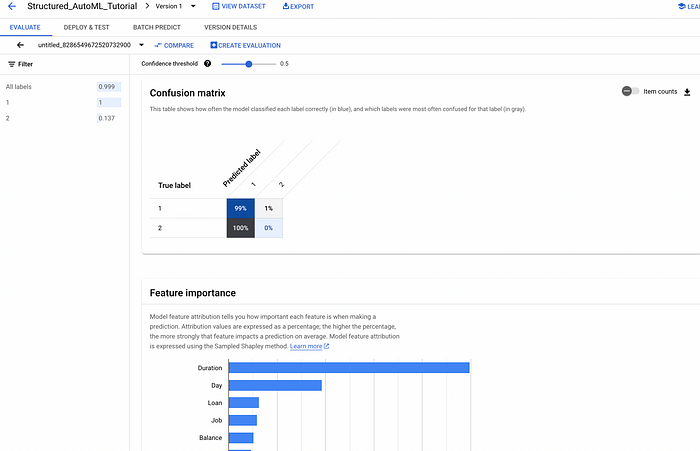Click the back arrow beside Structured_AutoML_Tutorial

point(12,6)
